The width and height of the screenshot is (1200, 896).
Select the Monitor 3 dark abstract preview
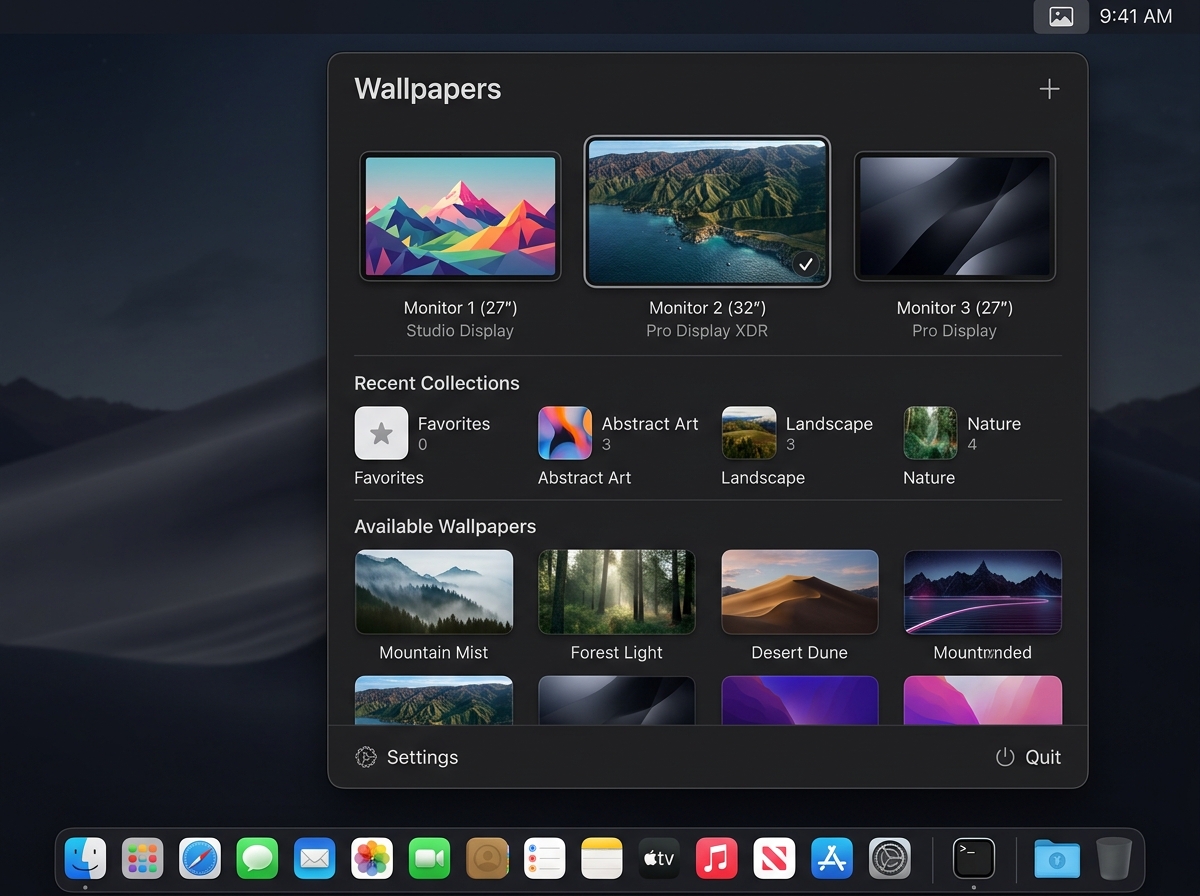pos(954,216)
